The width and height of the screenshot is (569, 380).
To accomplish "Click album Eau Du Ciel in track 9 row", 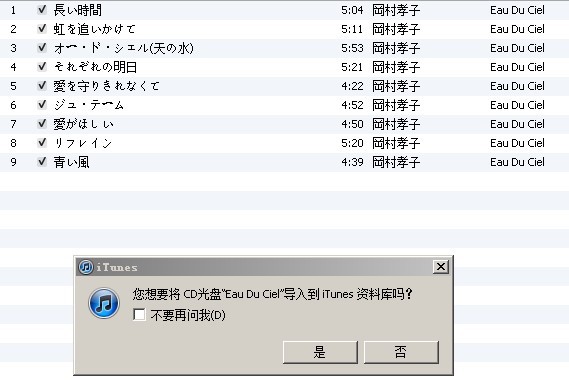I will pos(517,162).
